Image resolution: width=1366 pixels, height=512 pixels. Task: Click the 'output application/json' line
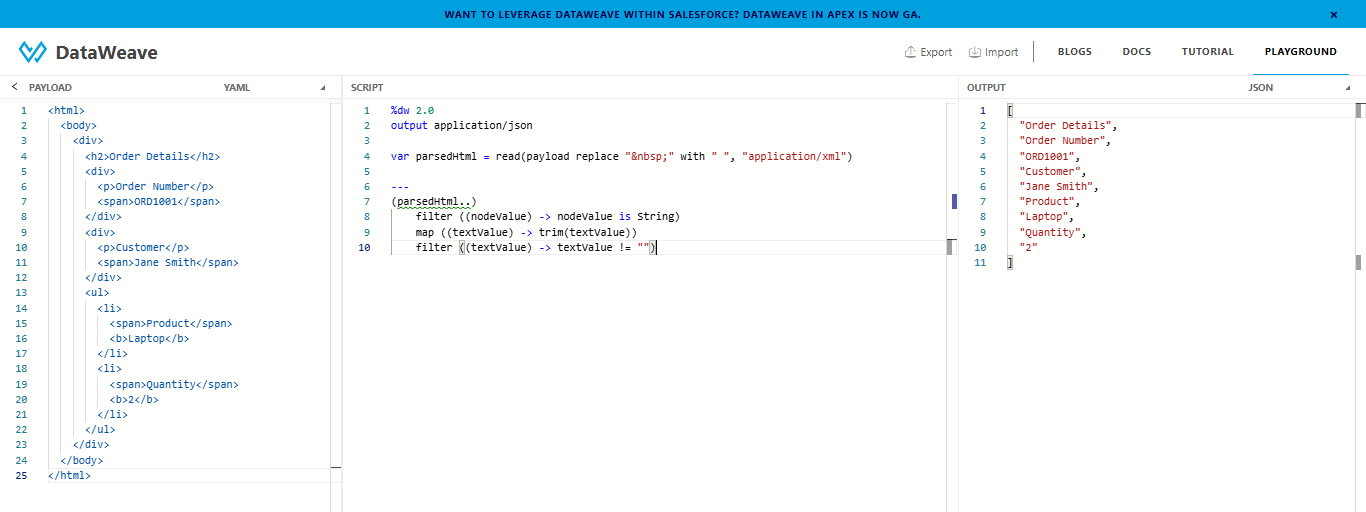pyautogui.click(x=462, y=126)
